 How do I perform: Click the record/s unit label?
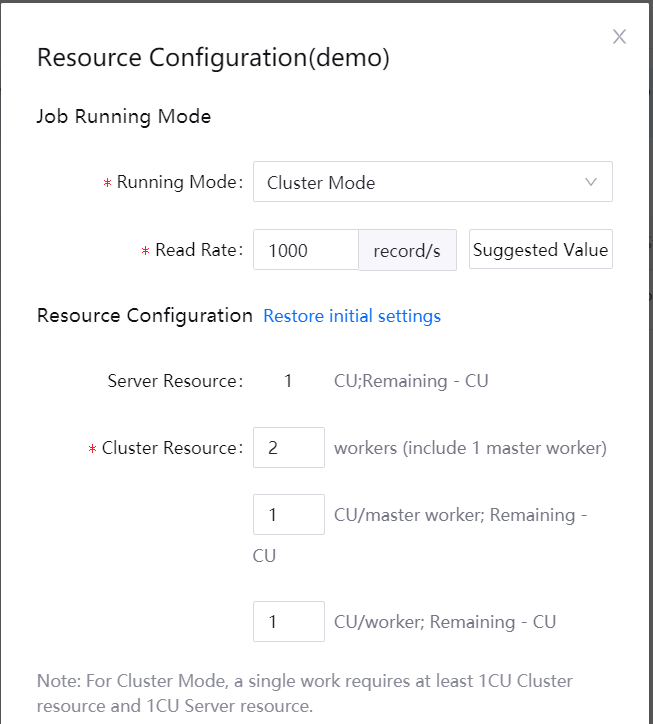(x=407, y=251)
